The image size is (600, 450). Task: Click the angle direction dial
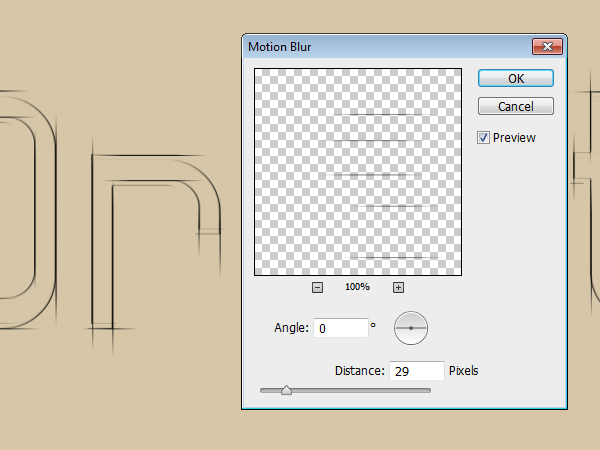tap(411, 327)
